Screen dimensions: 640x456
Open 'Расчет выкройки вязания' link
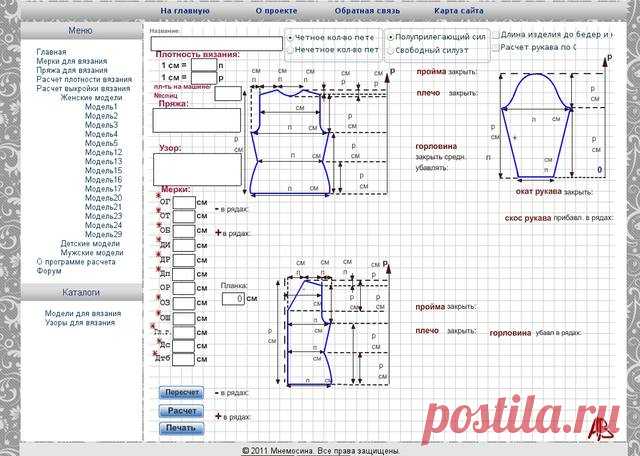click(x=83, y=88)
